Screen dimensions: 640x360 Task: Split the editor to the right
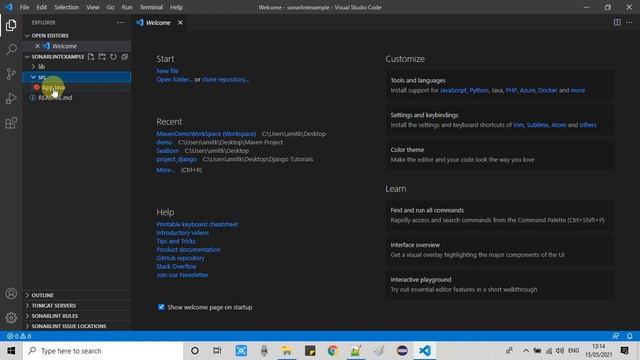pyautogui.click(x=617, y=22)
